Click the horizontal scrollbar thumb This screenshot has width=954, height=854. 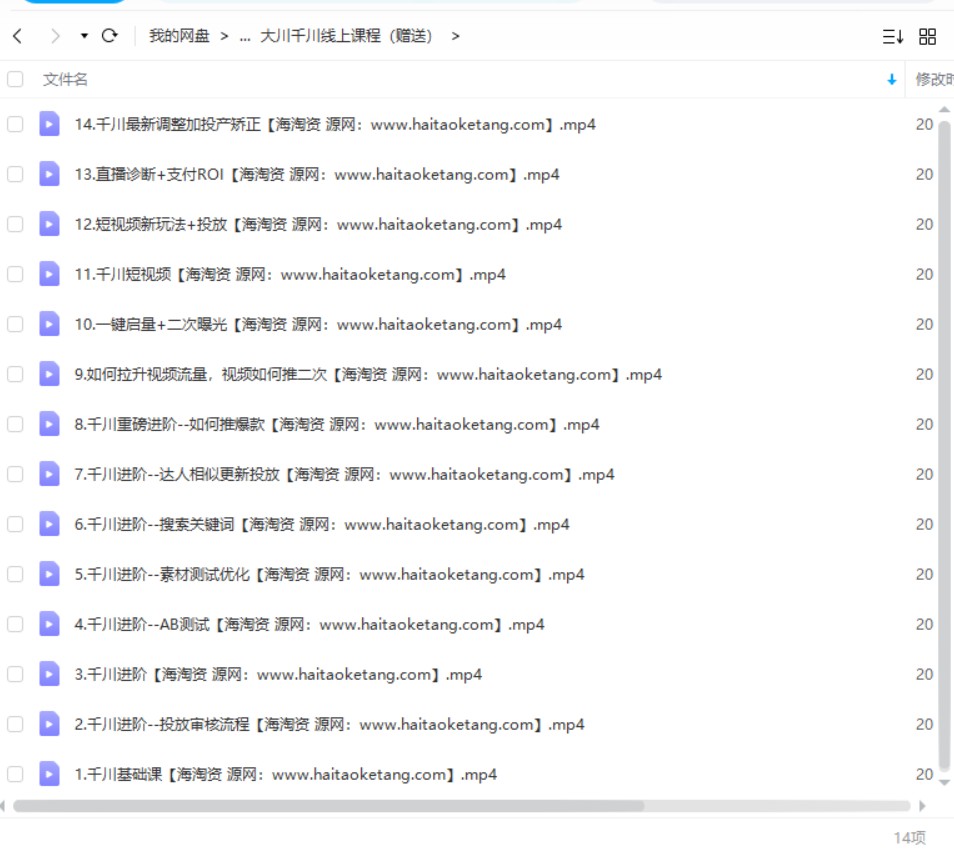[329, 806]
